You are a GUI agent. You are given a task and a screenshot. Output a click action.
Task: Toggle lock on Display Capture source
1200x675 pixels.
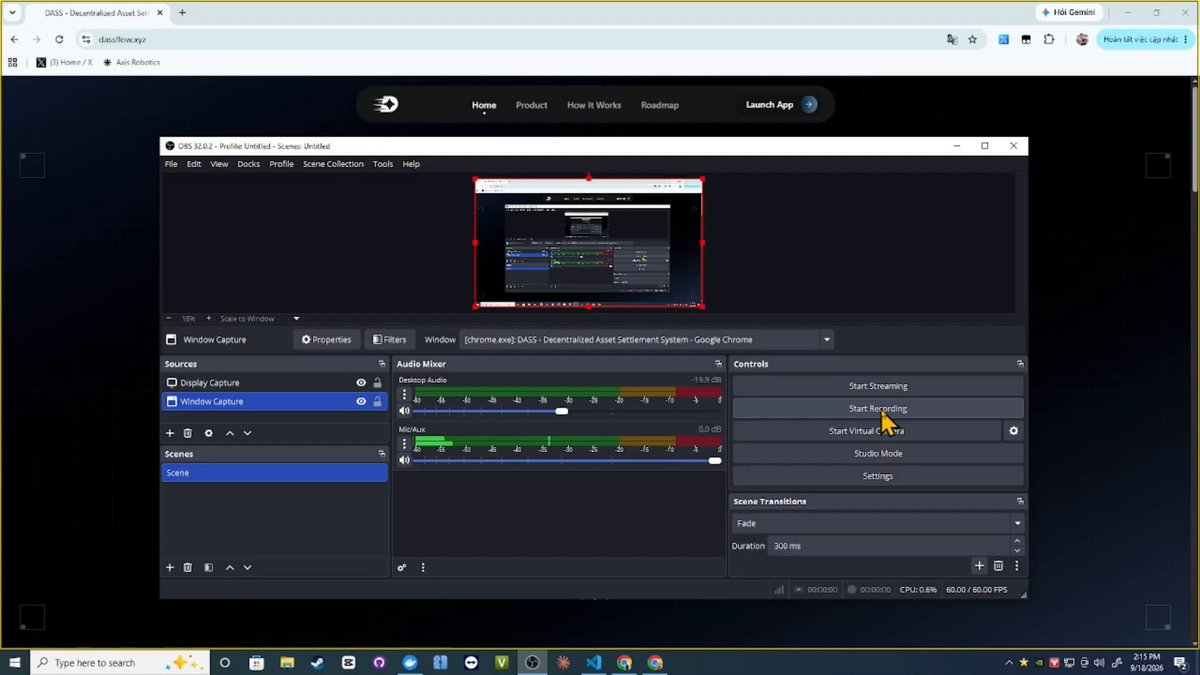pyautogui.click(x=378, y=383)
